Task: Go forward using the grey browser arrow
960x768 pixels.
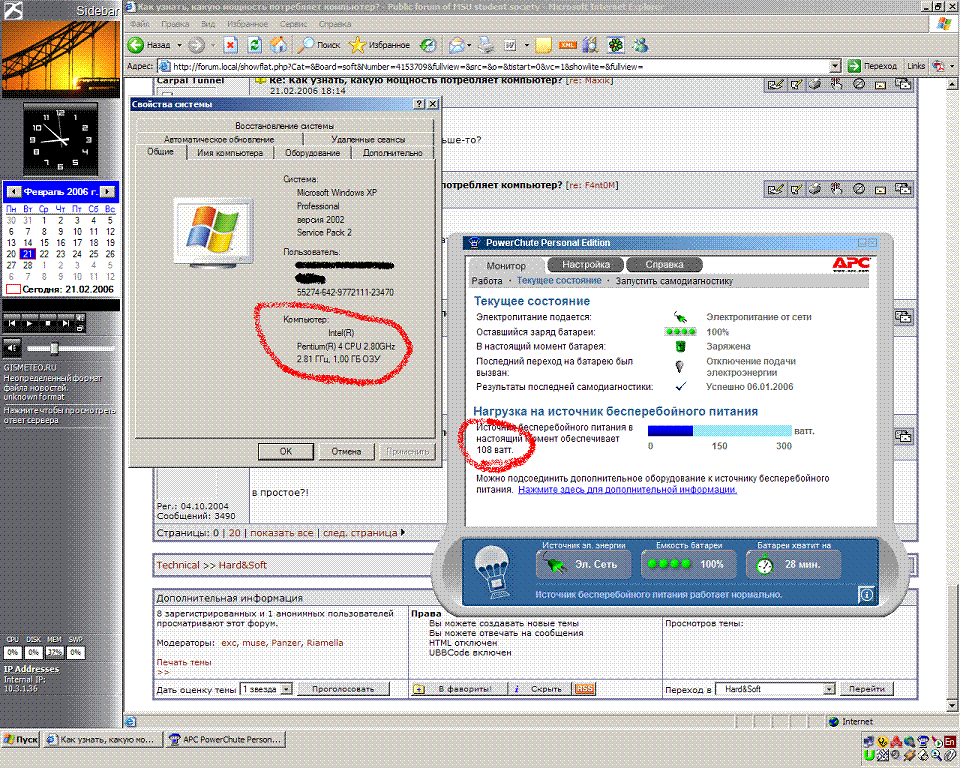Action: (196, 45)
